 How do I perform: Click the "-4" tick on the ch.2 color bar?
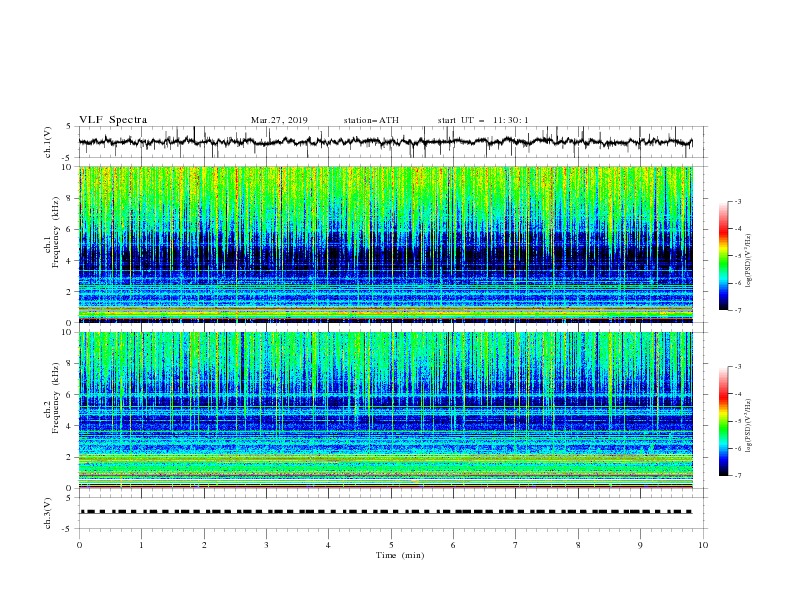coord(738,394)
